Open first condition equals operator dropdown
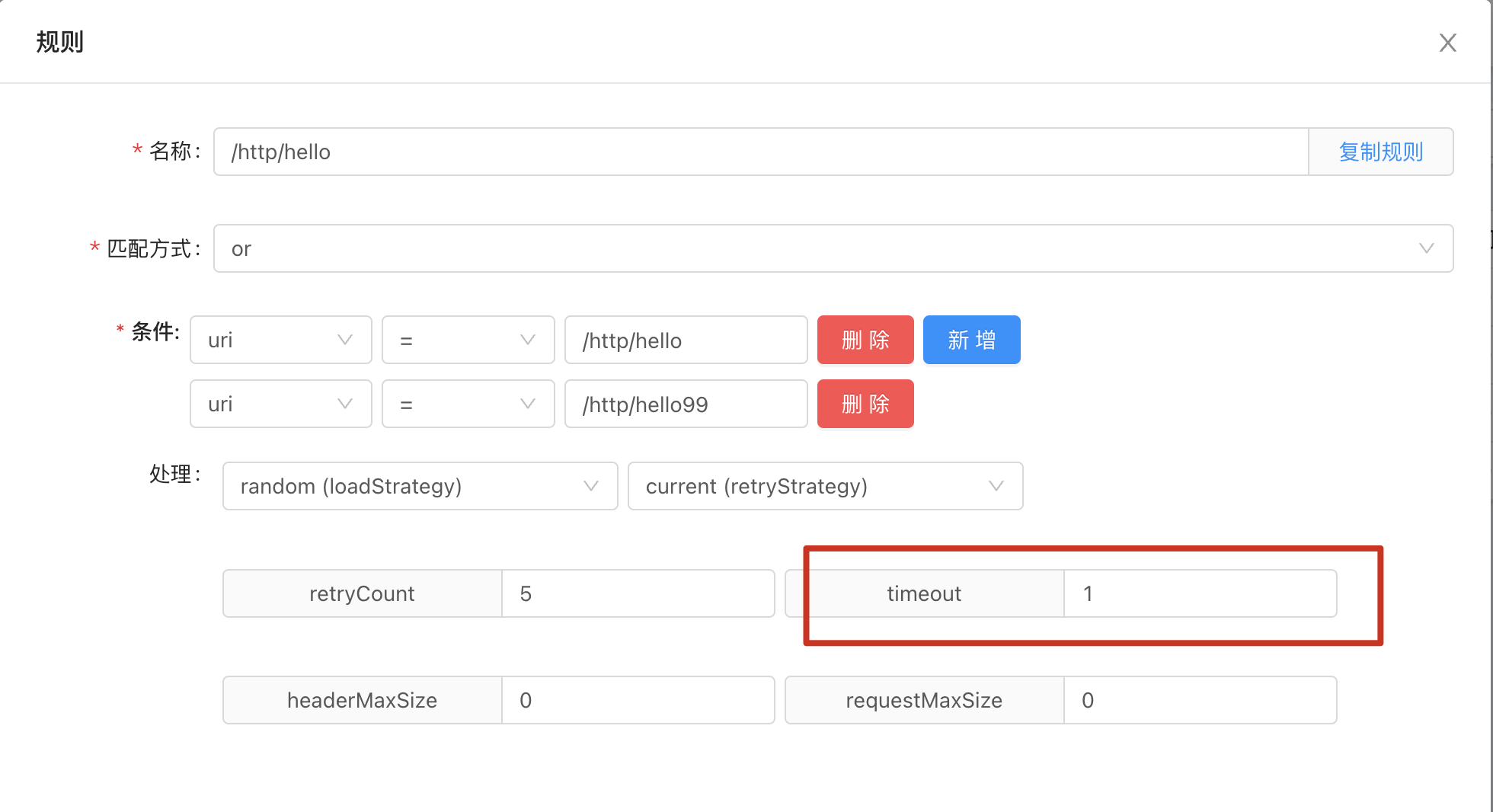 pyautogui.click(x=468, y=340)
